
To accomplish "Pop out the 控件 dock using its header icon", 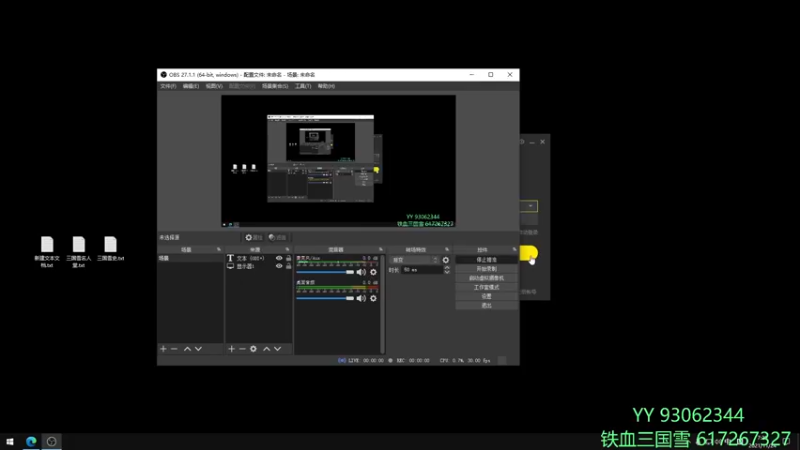I will (514, 249).
